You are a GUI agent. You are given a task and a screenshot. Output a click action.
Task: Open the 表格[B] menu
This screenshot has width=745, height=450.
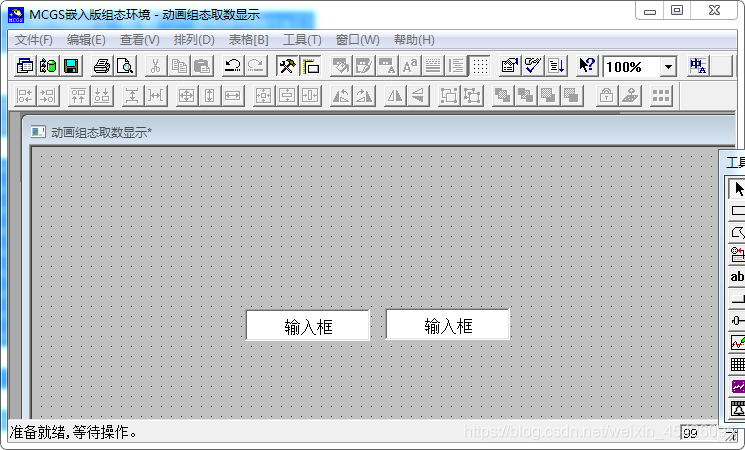click(248, 40)
